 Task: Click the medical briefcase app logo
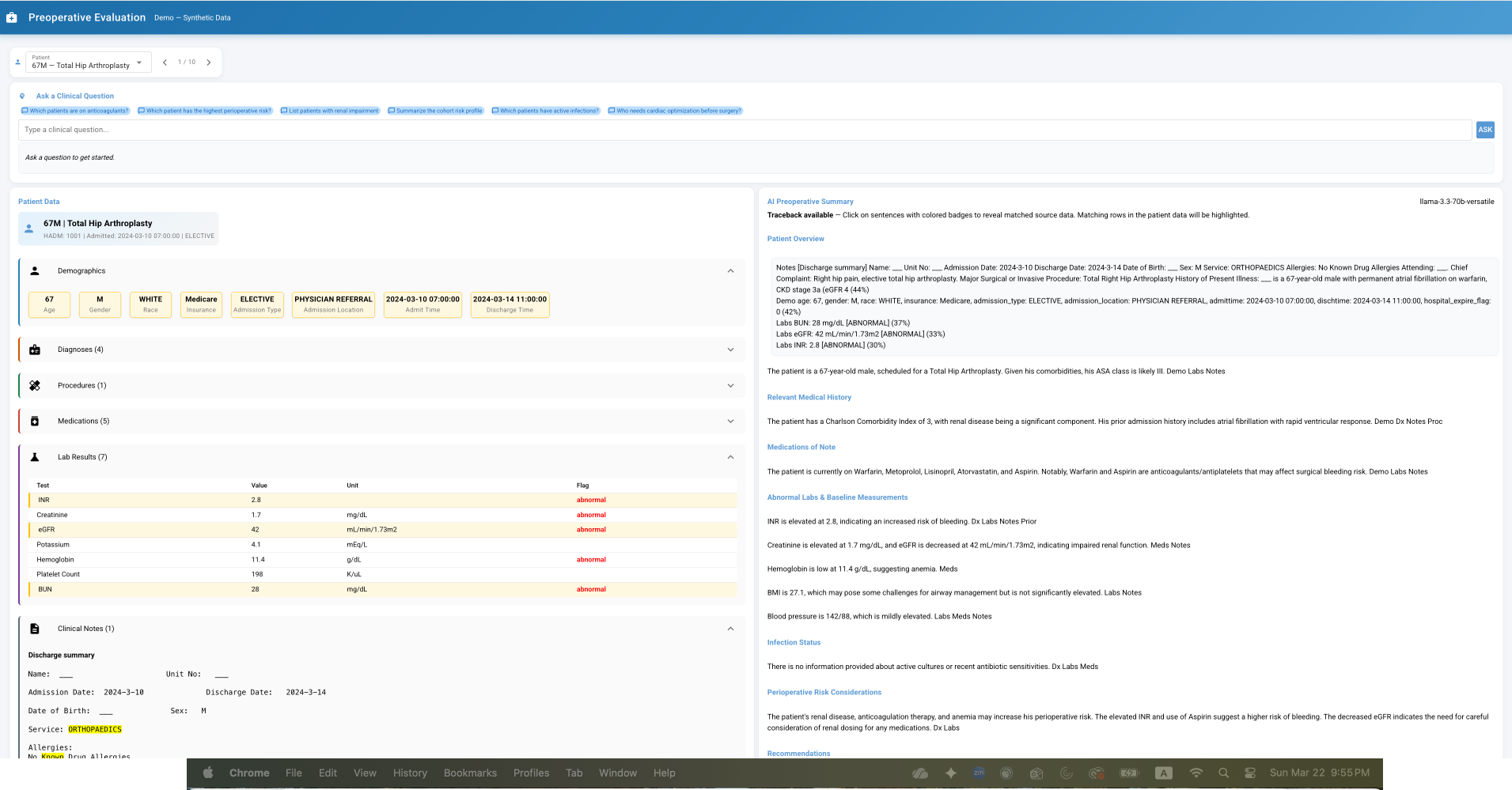12,17
